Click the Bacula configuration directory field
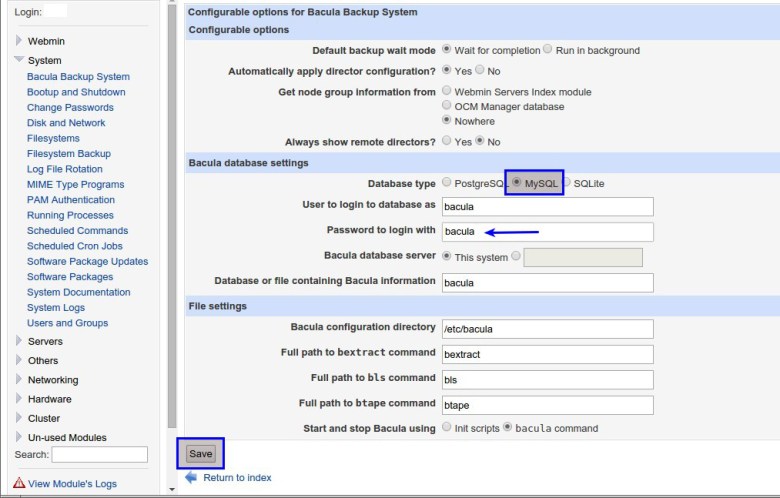The width and height of the screenshot is (780, 498). (x=548, y=329)
